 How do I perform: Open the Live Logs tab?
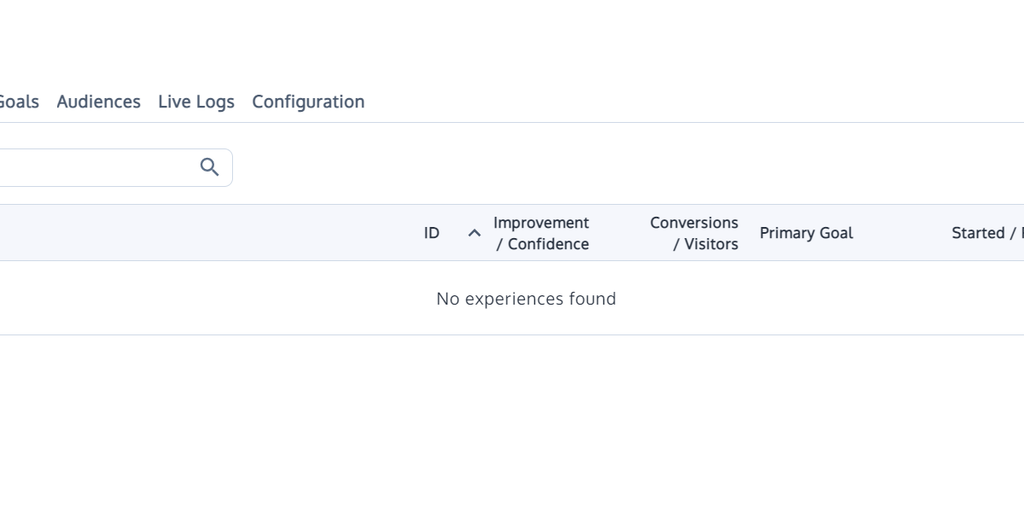[196, 102]
